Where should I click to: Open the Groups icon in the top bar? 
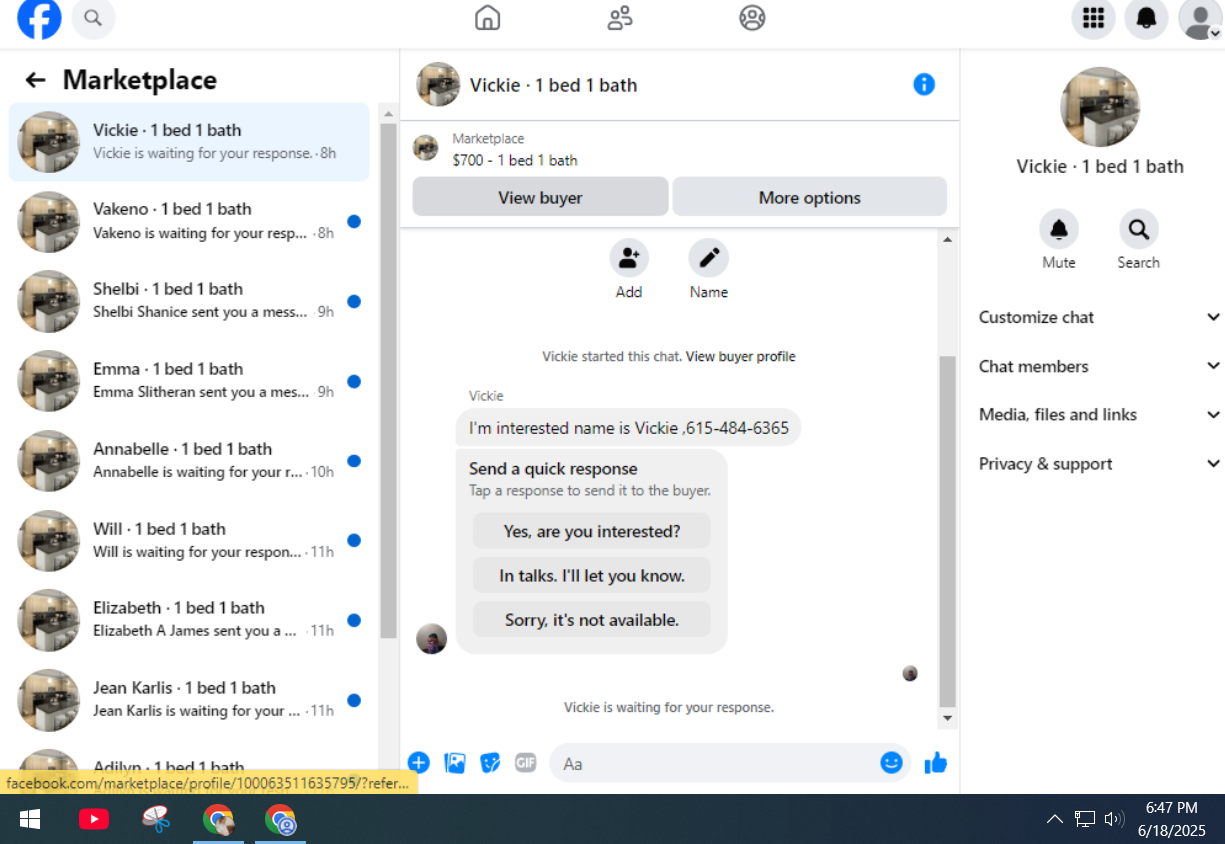tap(752, 18)
